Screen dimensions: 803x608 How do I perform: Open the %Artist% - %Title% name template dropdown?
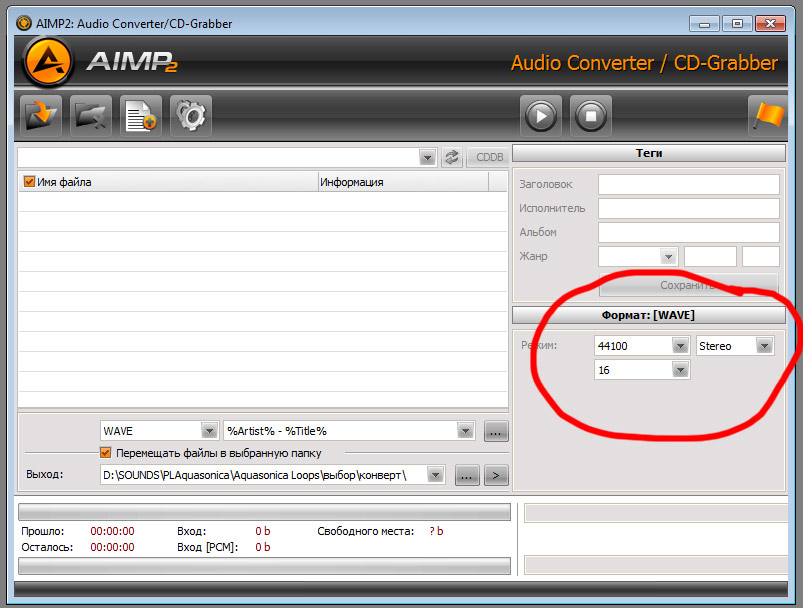coord(465,431)
